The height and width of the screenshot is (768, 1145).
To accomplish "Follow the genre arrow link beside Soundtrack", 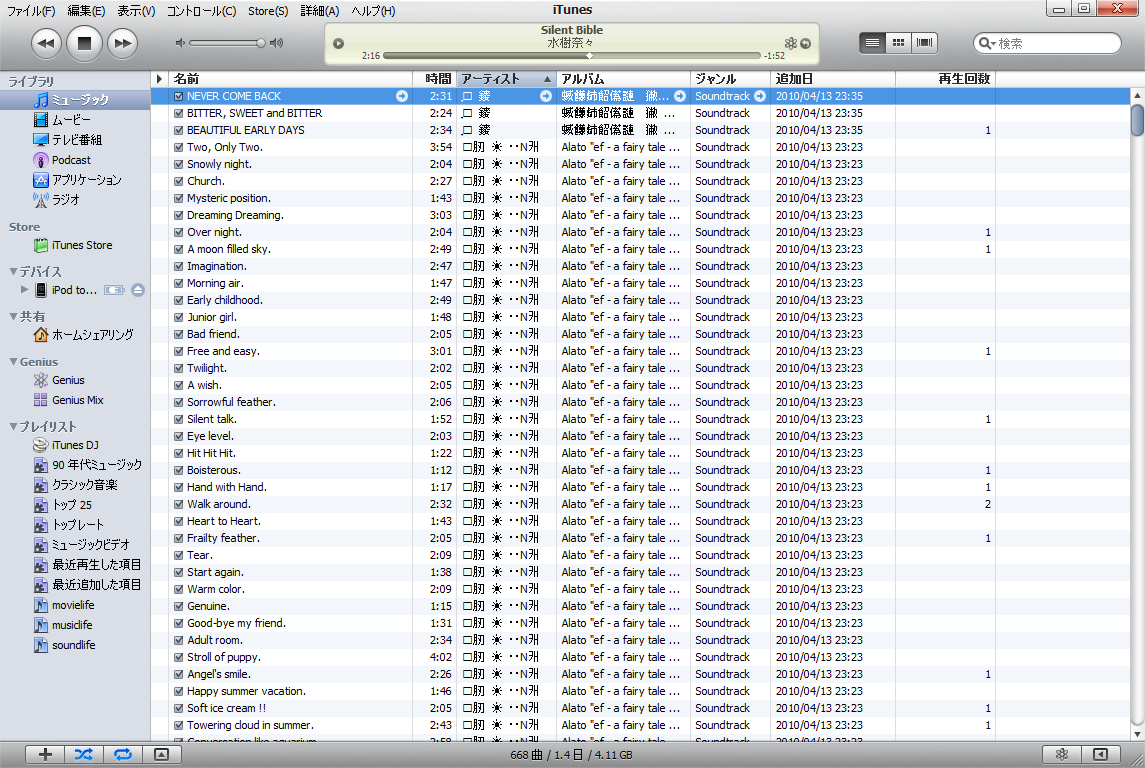I will click(x=760, y=96).
